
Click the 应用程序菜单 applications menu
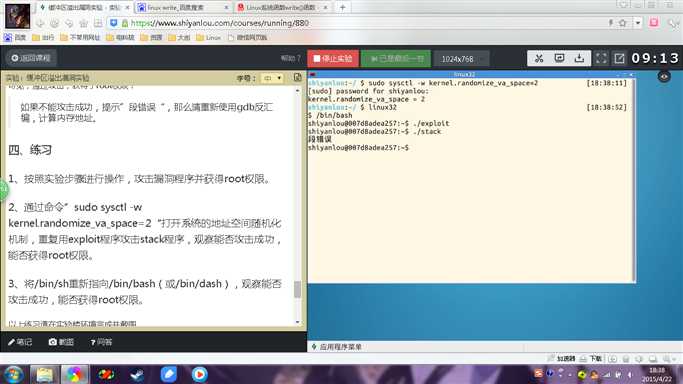[x=336, y=347]
